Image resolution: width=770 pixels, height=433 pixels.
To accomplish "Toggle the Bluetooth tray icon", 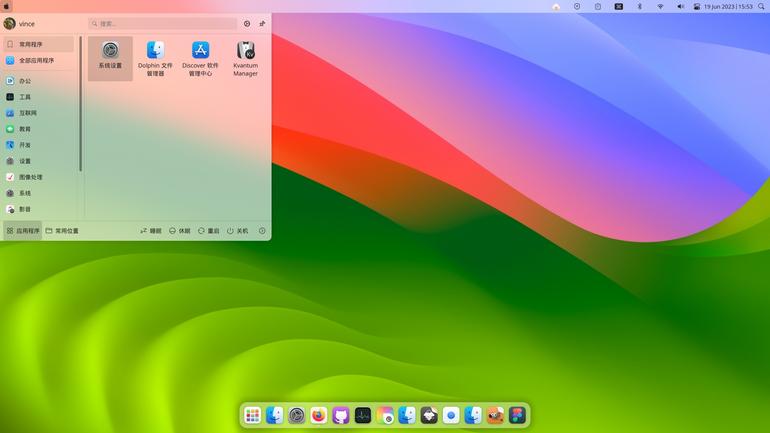I will [639, 6].
